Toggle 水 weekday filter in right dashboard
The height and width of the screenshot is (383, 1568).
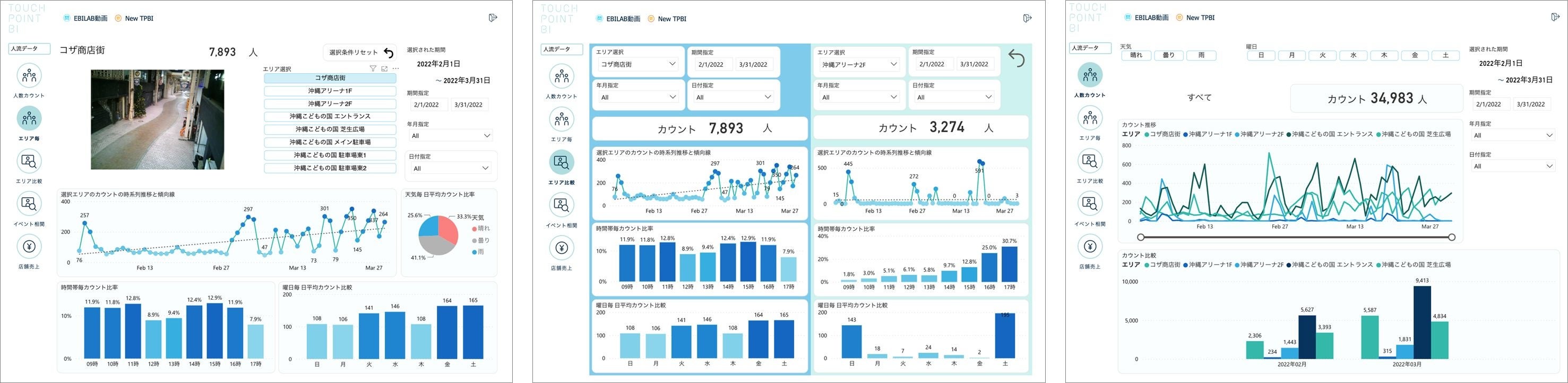tap(1354, 55)
